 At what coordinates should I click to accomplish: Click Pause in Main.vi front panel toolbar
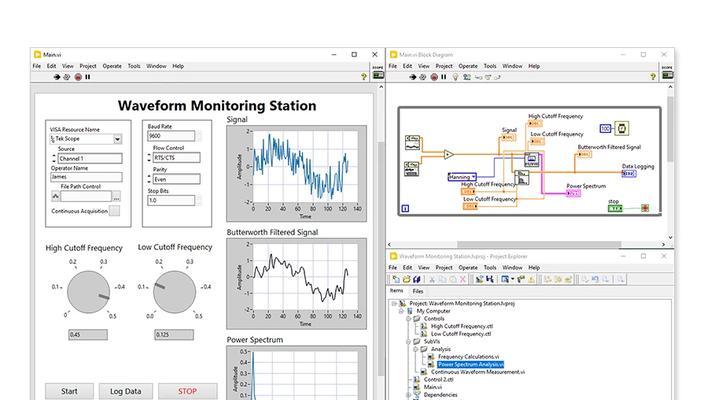88,77
